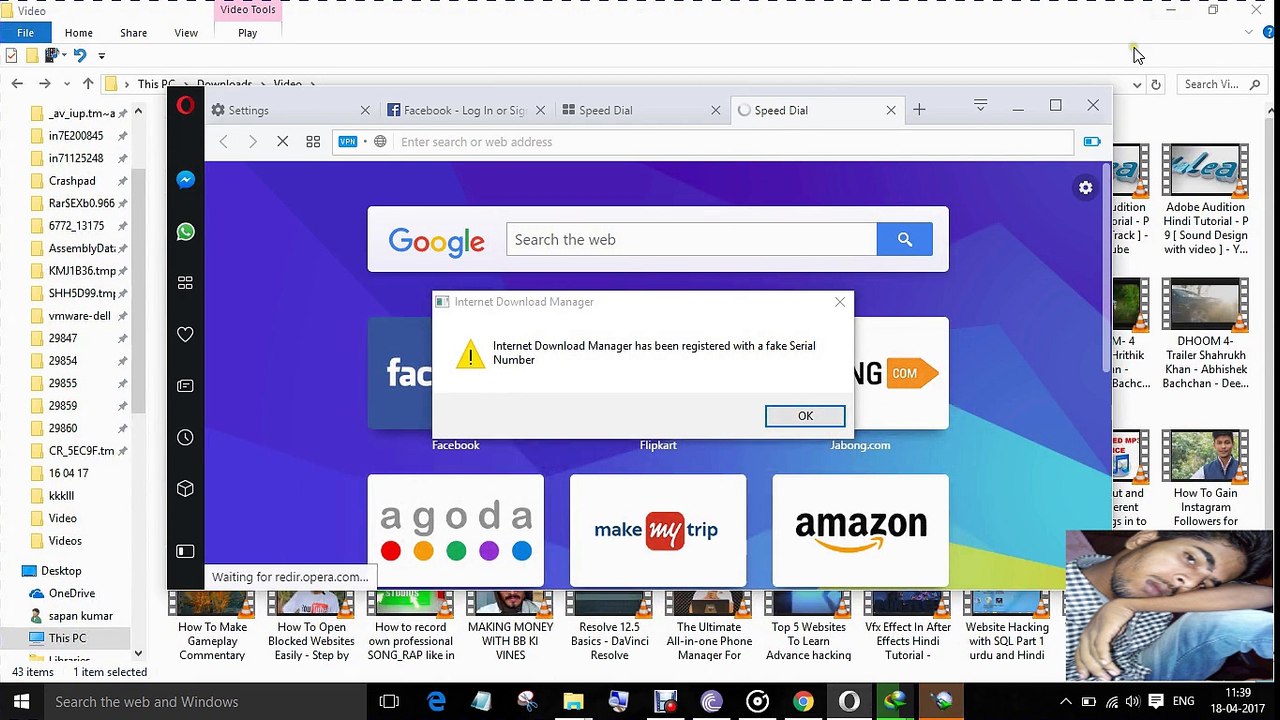Expand the File Explorer ribbon chevron

pos(1249,33)
